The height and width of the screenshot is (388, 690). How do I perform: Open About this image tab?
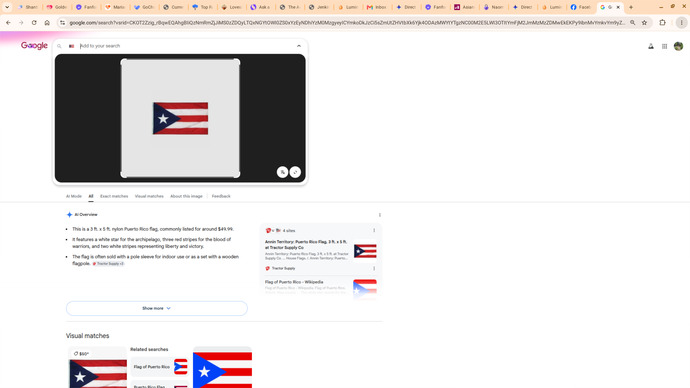click(186, 196)
